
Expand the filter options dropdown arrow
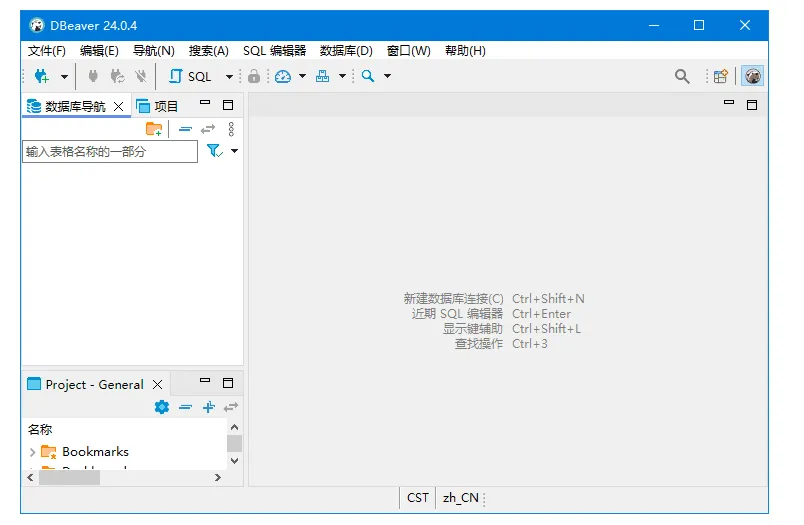(234, 151)
